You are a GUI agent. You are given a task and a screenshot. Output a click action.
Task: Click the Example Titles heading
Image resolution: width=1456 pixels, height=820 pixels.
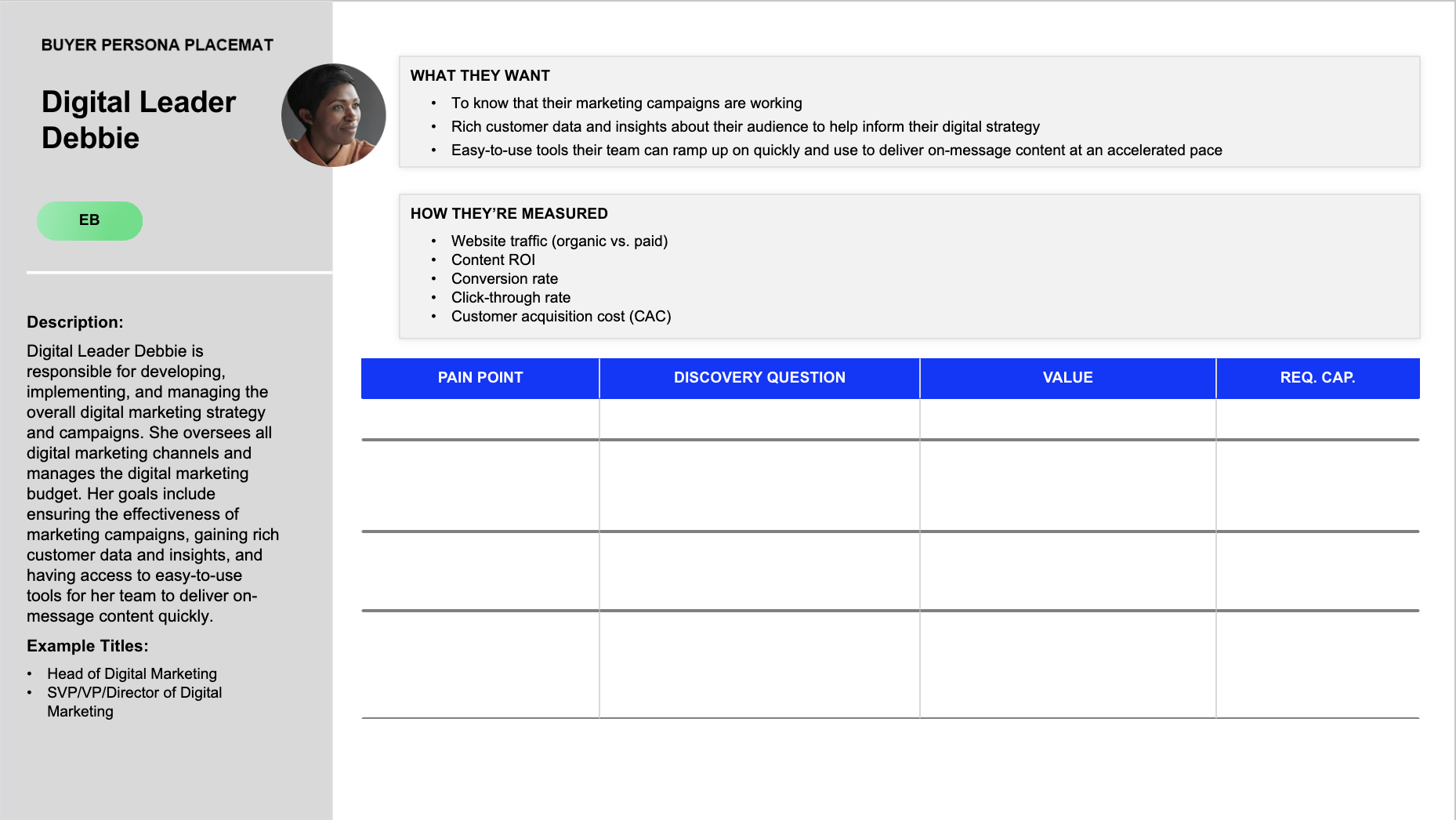point(88,646)
